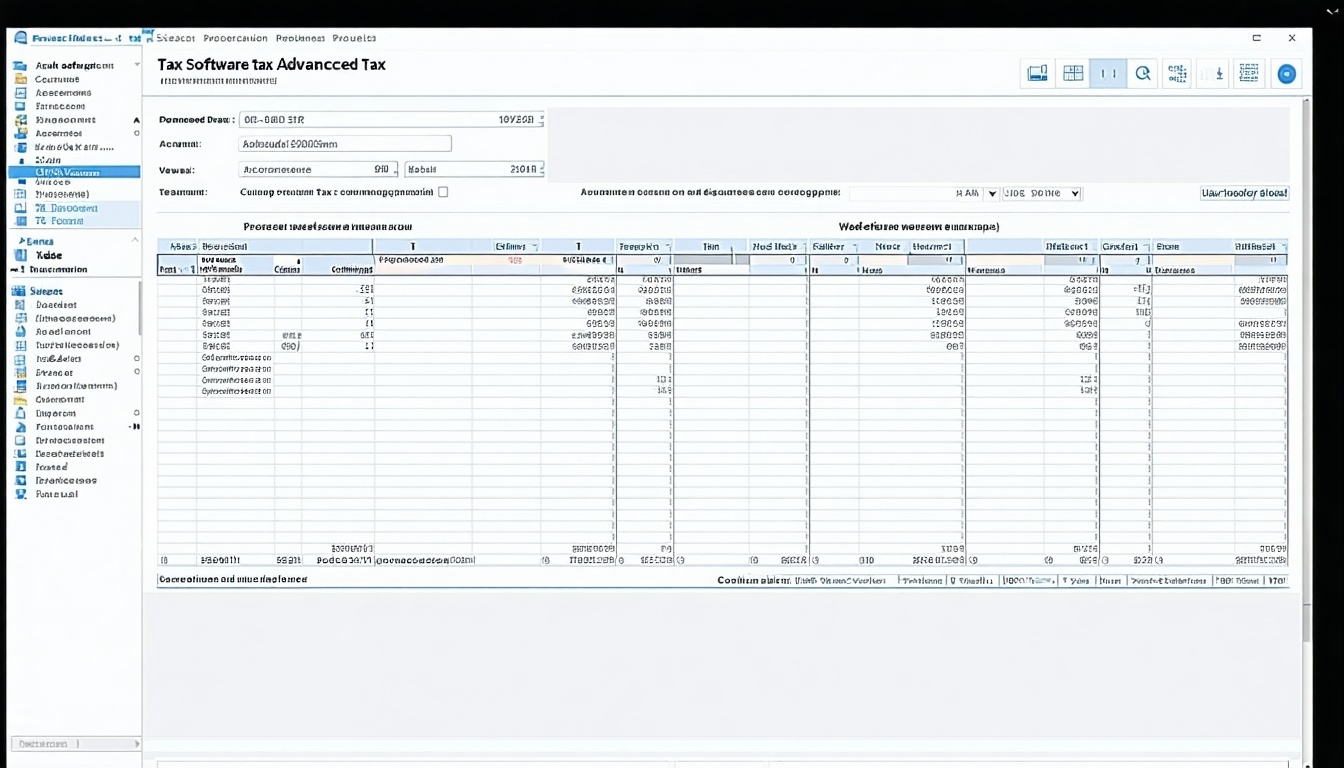Click inside the Account input field
The image size is (1344, 768).
pyautogui.click(x=345, y=143)
